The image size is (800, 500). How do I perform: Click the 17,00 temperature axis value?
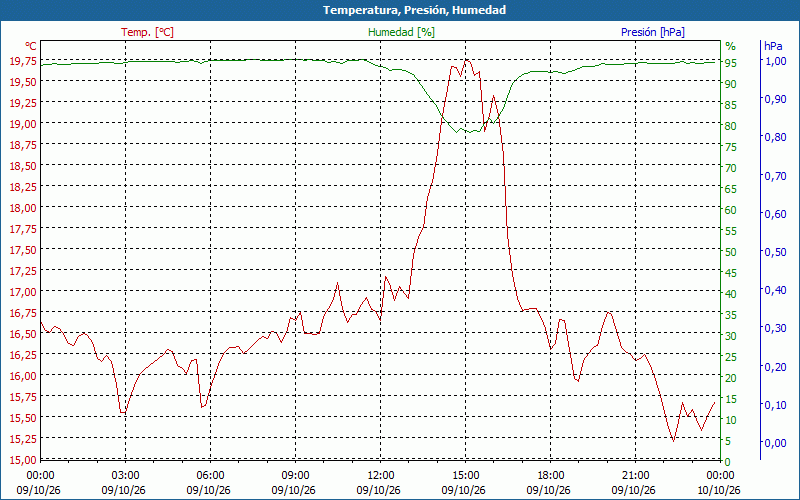point(23,292)
